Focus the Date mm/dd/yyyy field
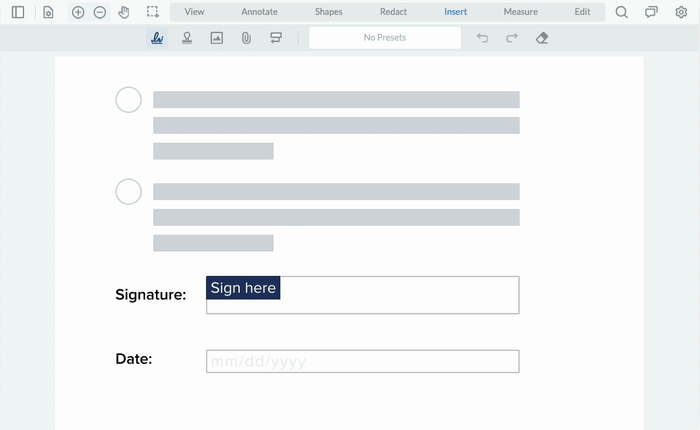This screenshot has height=430, width=700. (362, 361)
